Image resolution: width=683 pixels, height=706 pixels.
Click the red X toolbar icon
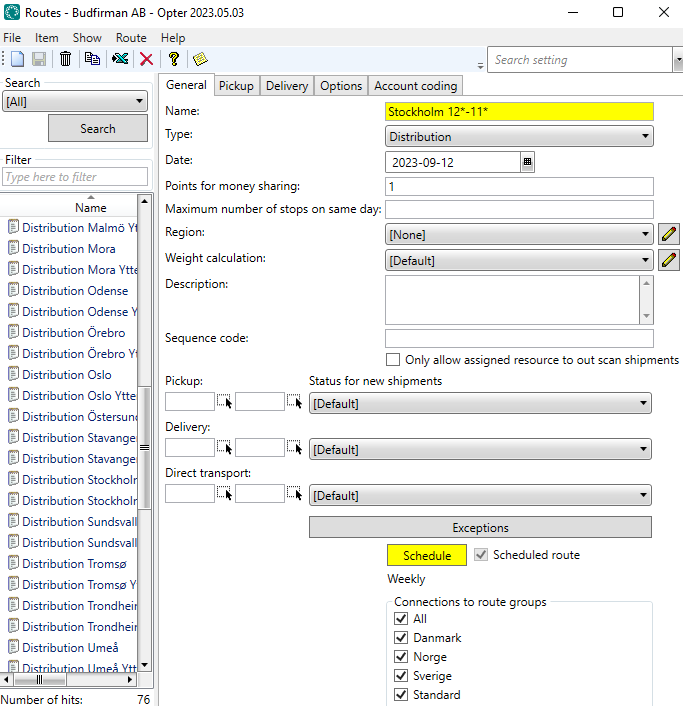pos(146,59)
